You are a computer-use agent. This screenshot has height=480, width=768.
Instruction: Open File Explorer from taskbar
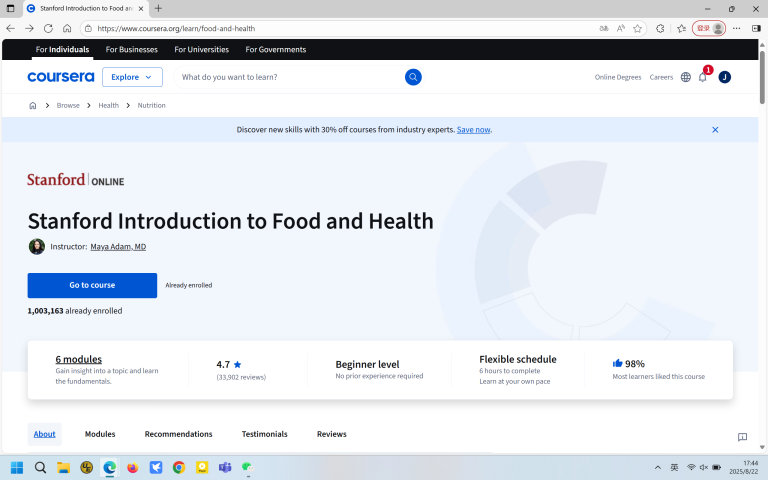coord(63,468)
